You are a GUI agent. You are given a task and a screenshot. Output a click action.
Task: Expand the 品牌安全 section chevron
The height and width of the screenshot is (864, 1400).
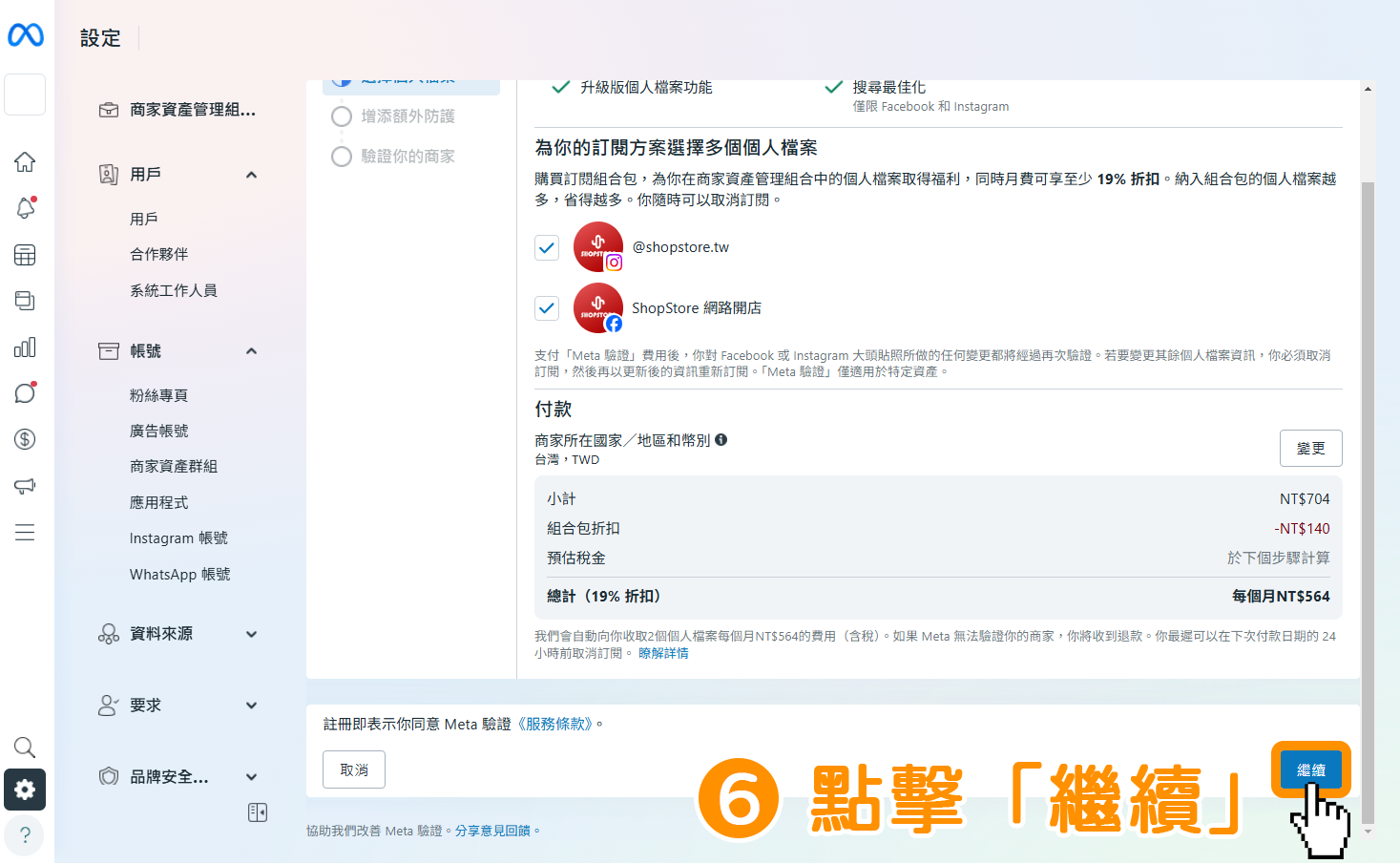click(251, 777)
